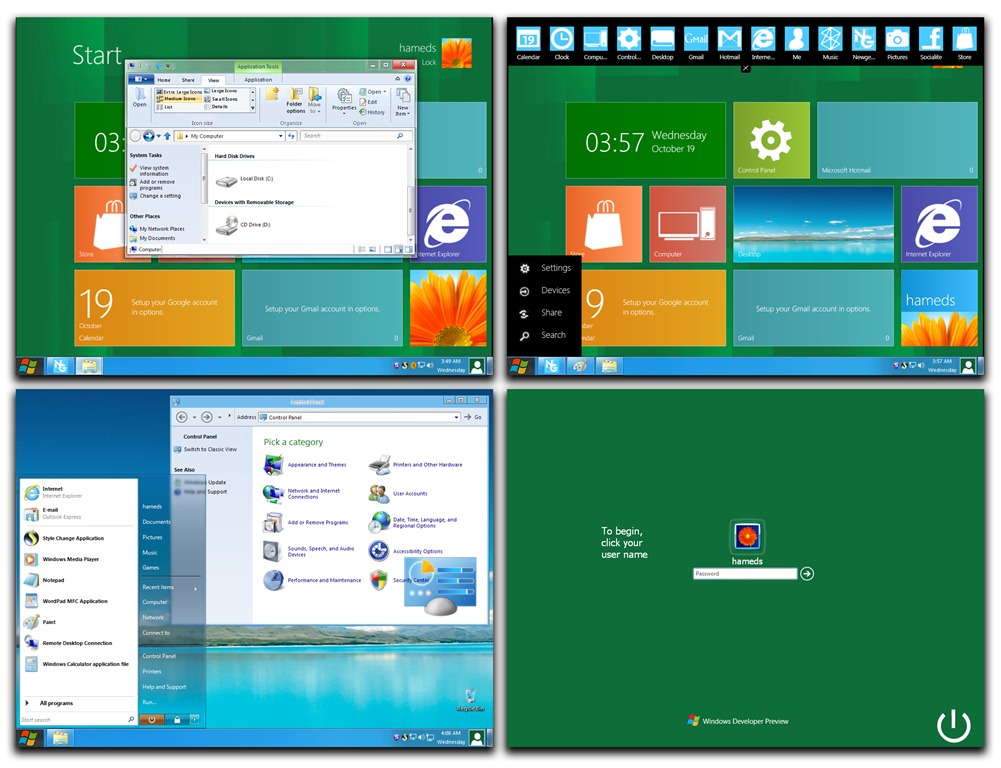Click the login arrow submit button
The height and width of the screenshot is (768, 1001).
click(807, 574)
